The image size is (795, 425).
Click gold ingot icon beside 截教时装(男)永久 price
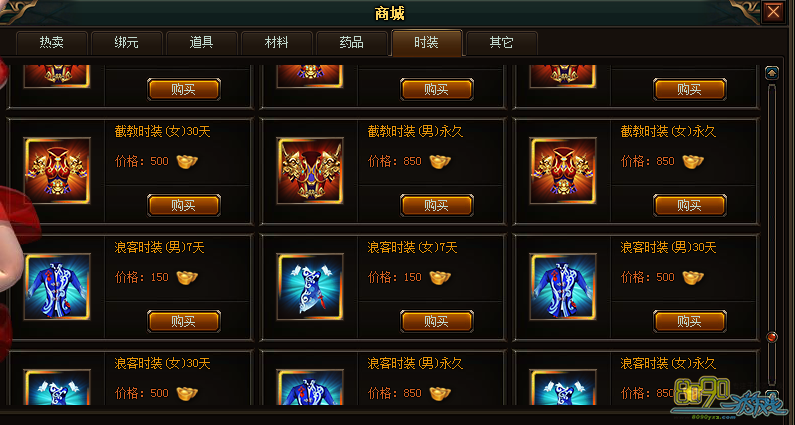coord(440,161)
